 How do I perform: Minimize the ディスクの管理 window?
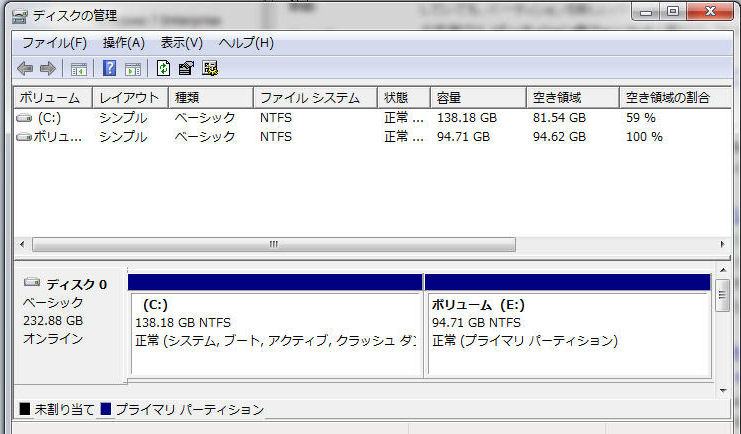tap(646, 11)
